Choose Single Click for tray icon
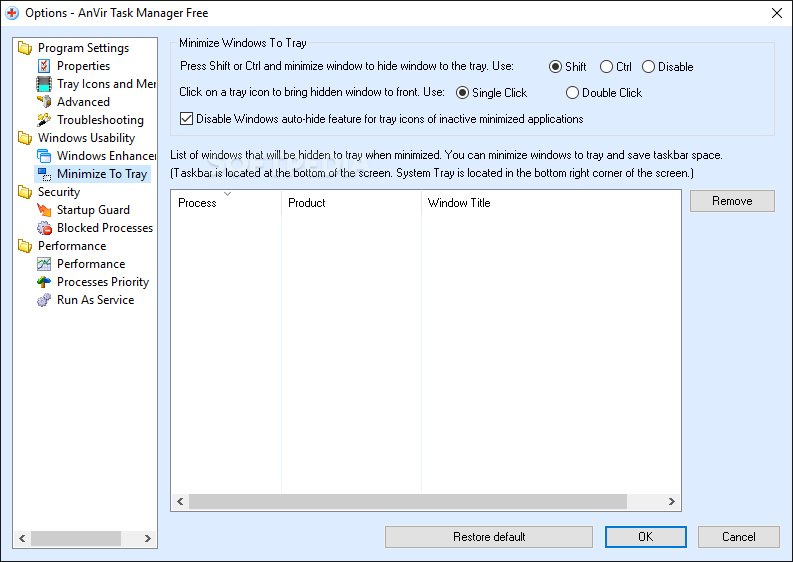Viewport: 793px width, 562px height. click(462, 93)
